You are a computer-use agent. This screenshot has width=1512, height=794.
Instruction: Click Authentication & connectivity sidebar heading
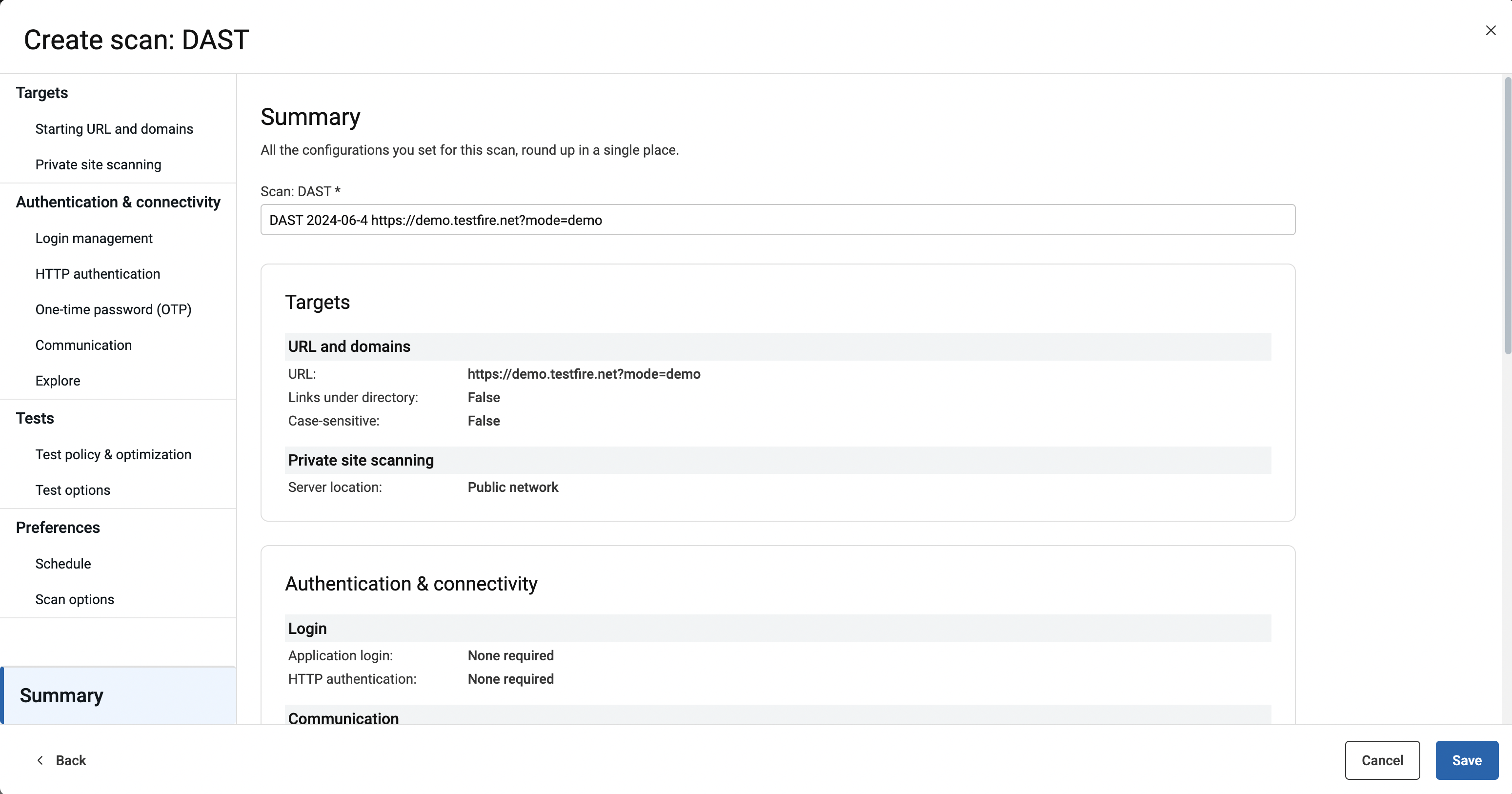[x=118, y=202]
